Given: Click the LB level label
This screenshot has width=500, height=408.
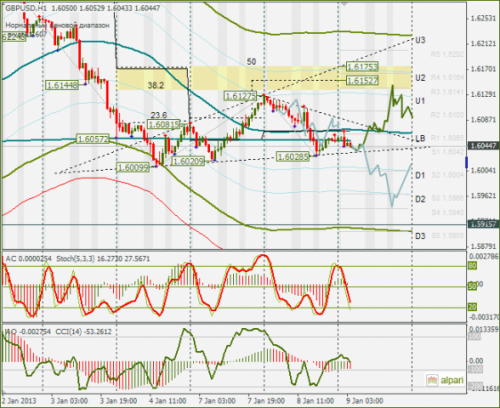Looking at the screenshot, I should (420, 138).
